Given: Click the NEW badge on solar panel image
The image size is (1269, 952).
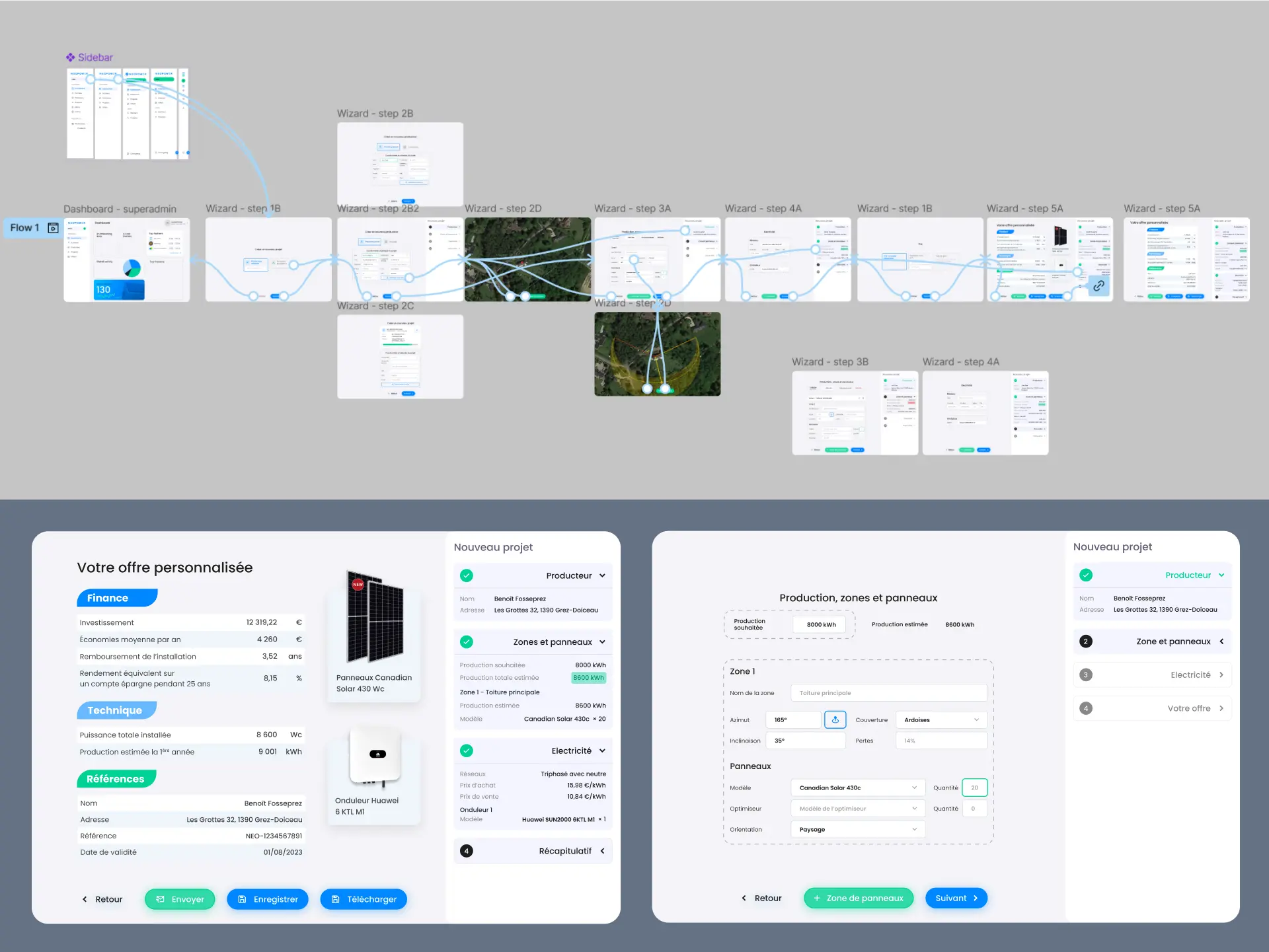Looking at the screenshot, I should click(358, 584).
